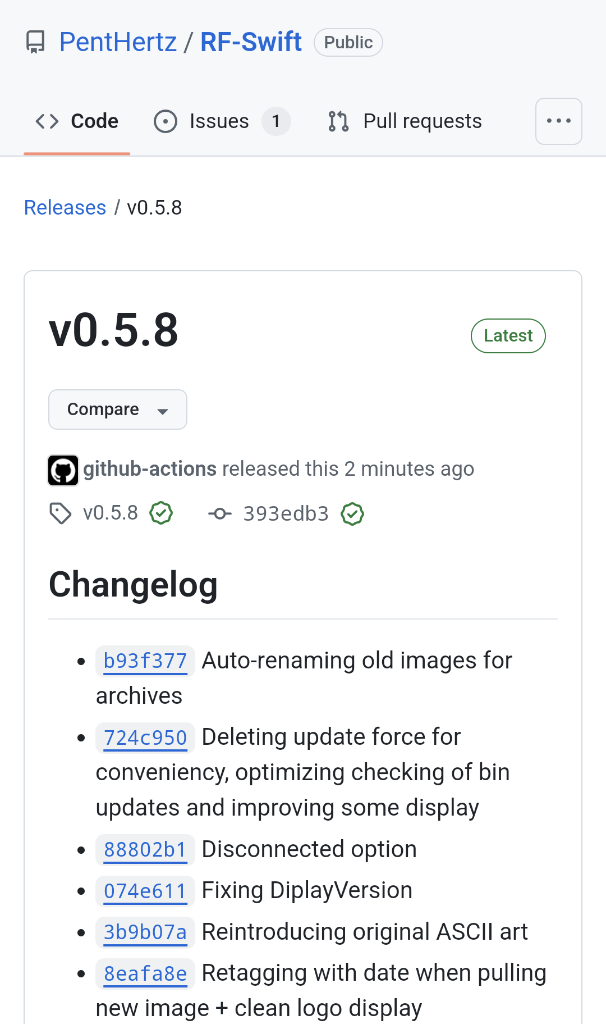Open the PentHertz owner link
Image resolution: width=606 pixels, height=1024 pixels.
pyautogui.click(x=118, y=42)
